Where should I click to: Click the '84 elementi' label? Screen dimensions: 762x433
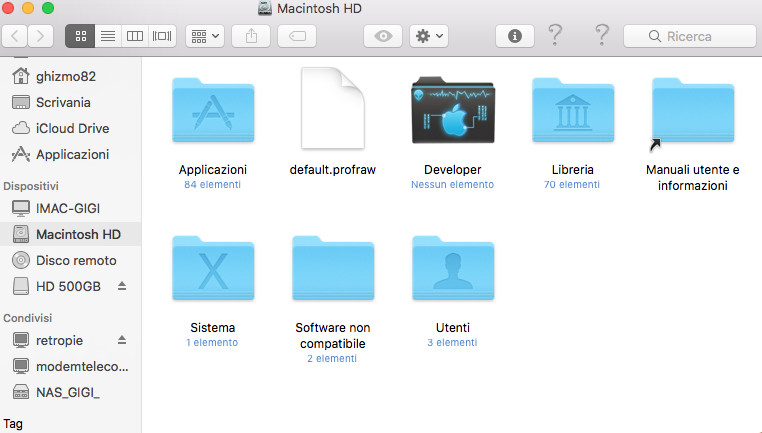coord(212,185)
